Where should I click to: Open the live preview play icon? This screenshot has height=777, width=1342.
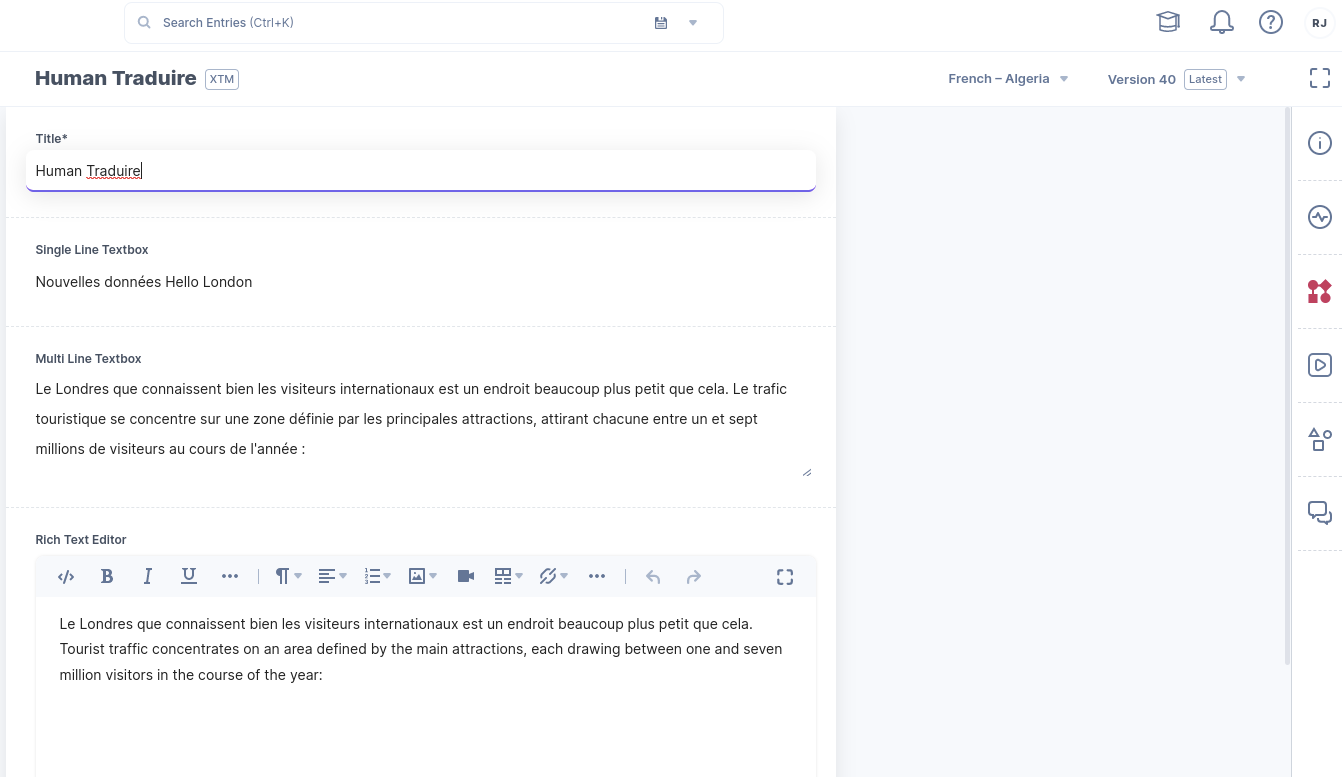[1320, 365]
